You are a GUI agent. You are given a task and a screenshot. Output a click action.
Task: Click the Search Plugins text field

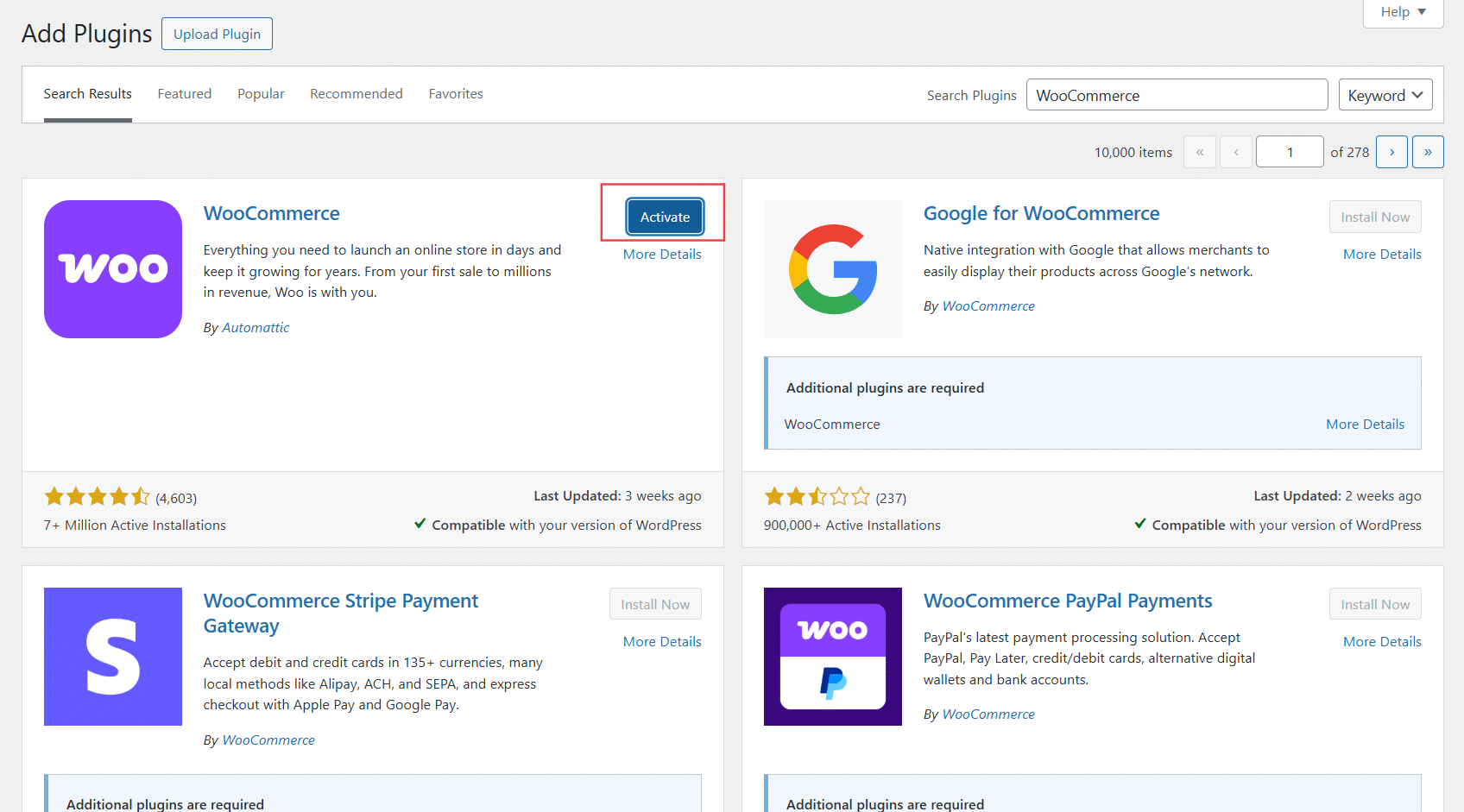[x=1177, y=95]
